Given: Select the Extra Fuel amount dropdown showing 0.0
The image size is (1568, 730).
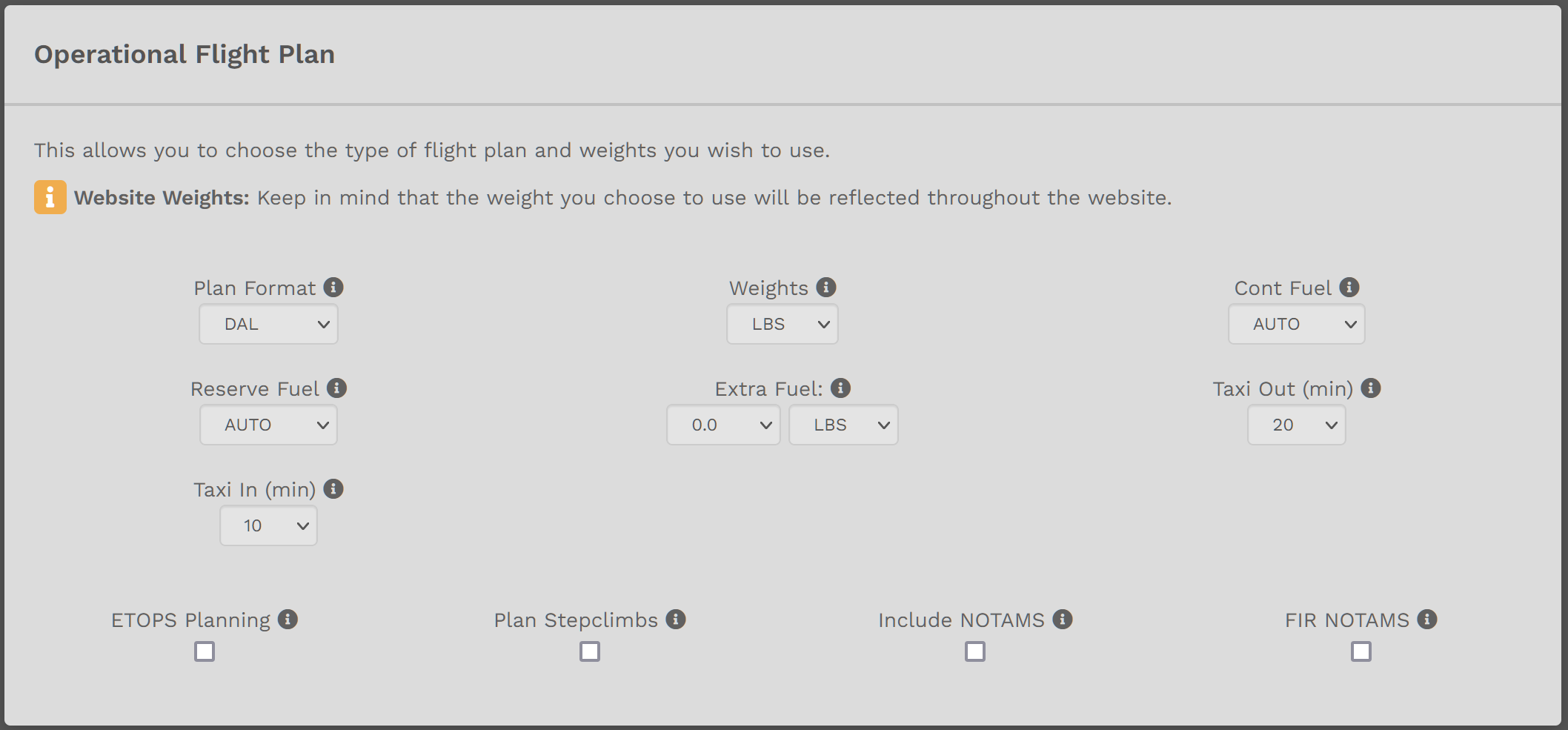Looking at the screenshot, I should 723,425.
